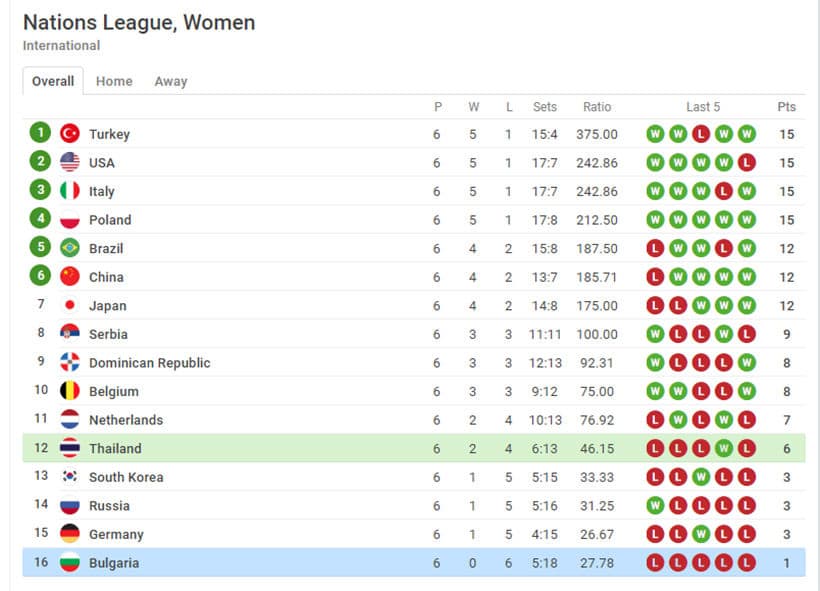Image resolution: width=820 pixels, height=591 pixels.
Task: Select the Overall tab
Action: (53, 82)
